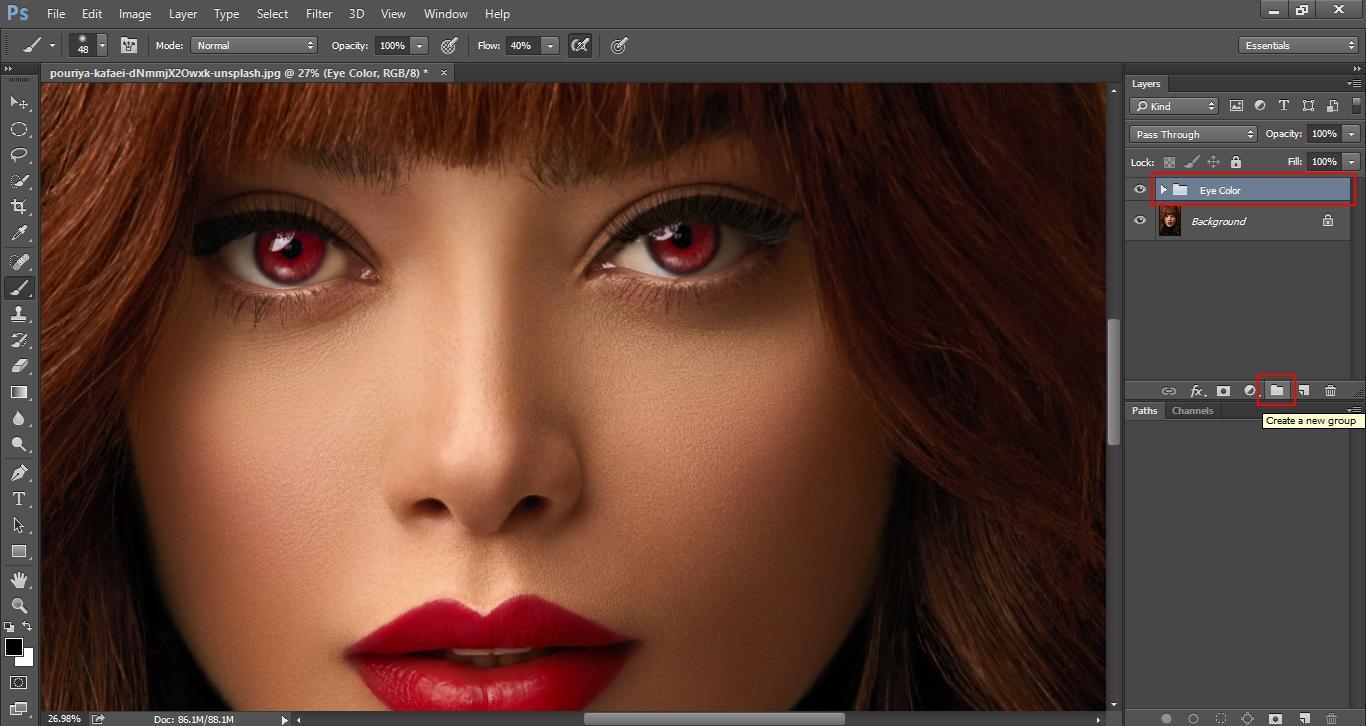1366x726 pixels.
Task: Select the Path Selection tool
Action: tap(19, 525)
